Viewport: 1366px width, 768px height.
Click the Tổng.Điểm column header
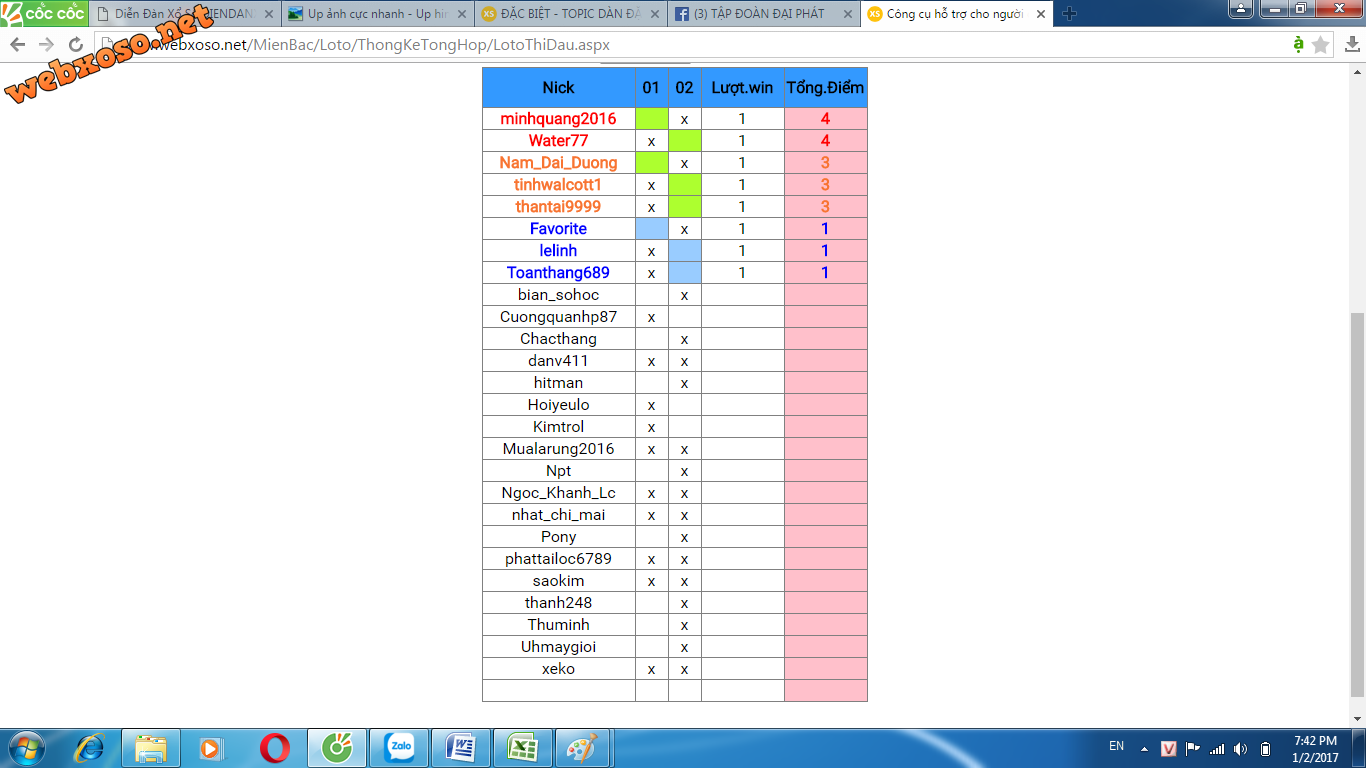point(825,88)
